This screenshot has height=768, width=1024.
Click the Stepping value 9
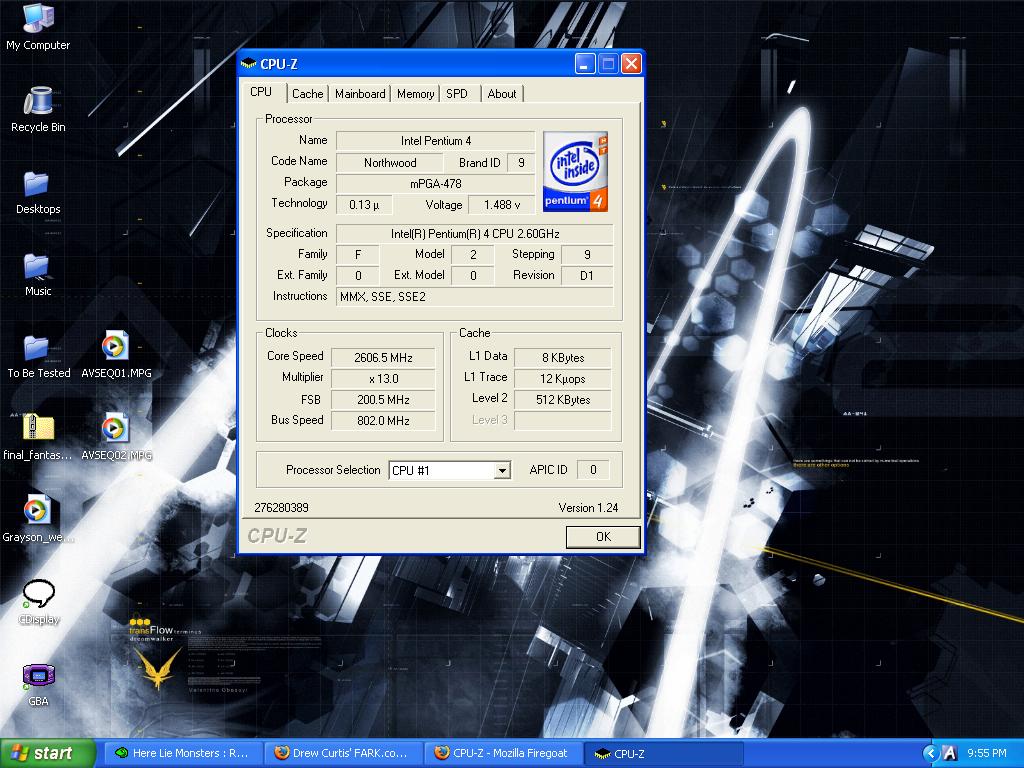point(587,255)
